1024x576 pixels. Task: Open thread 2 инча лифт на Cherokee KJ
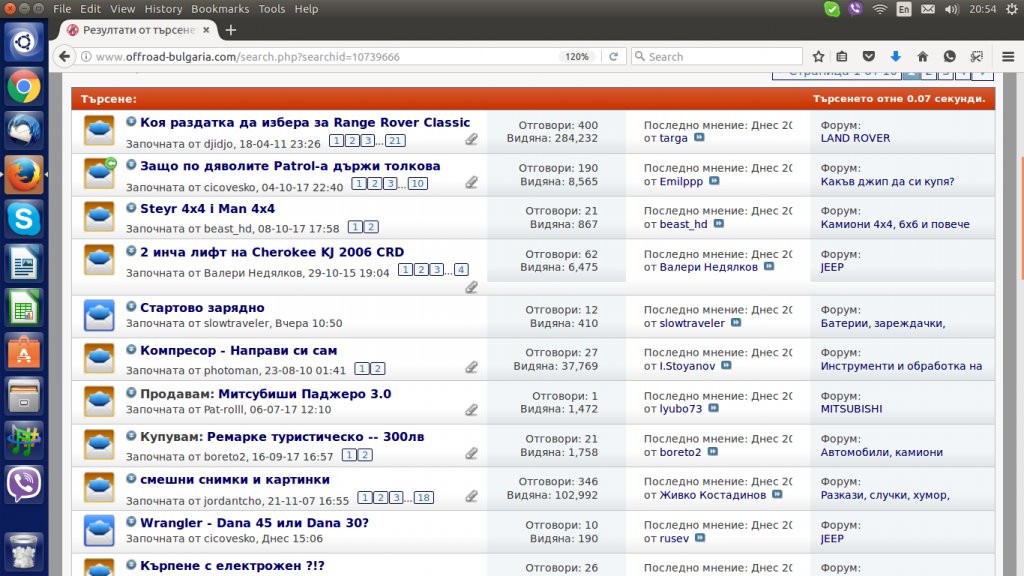[272, 252]
